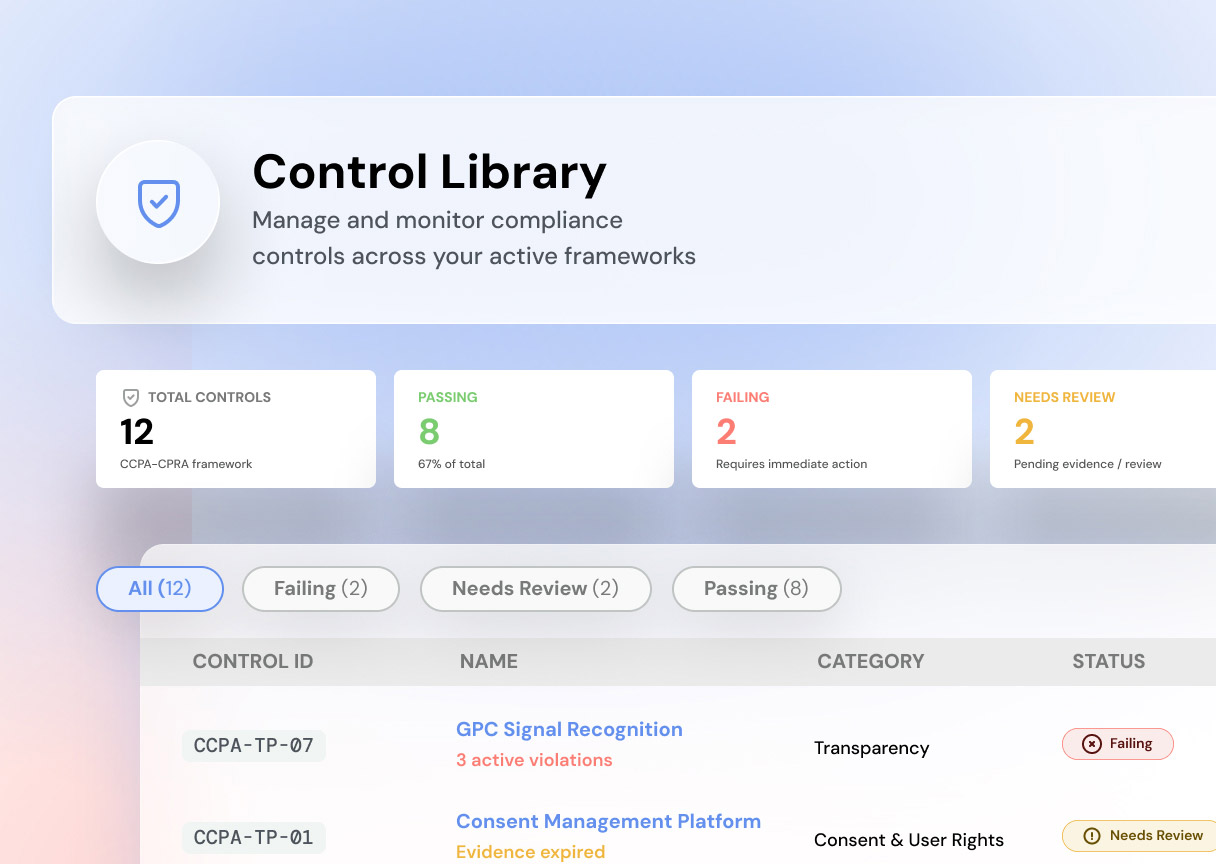
Task: Select the All (12) filter tab
Action: click(160, 589)
